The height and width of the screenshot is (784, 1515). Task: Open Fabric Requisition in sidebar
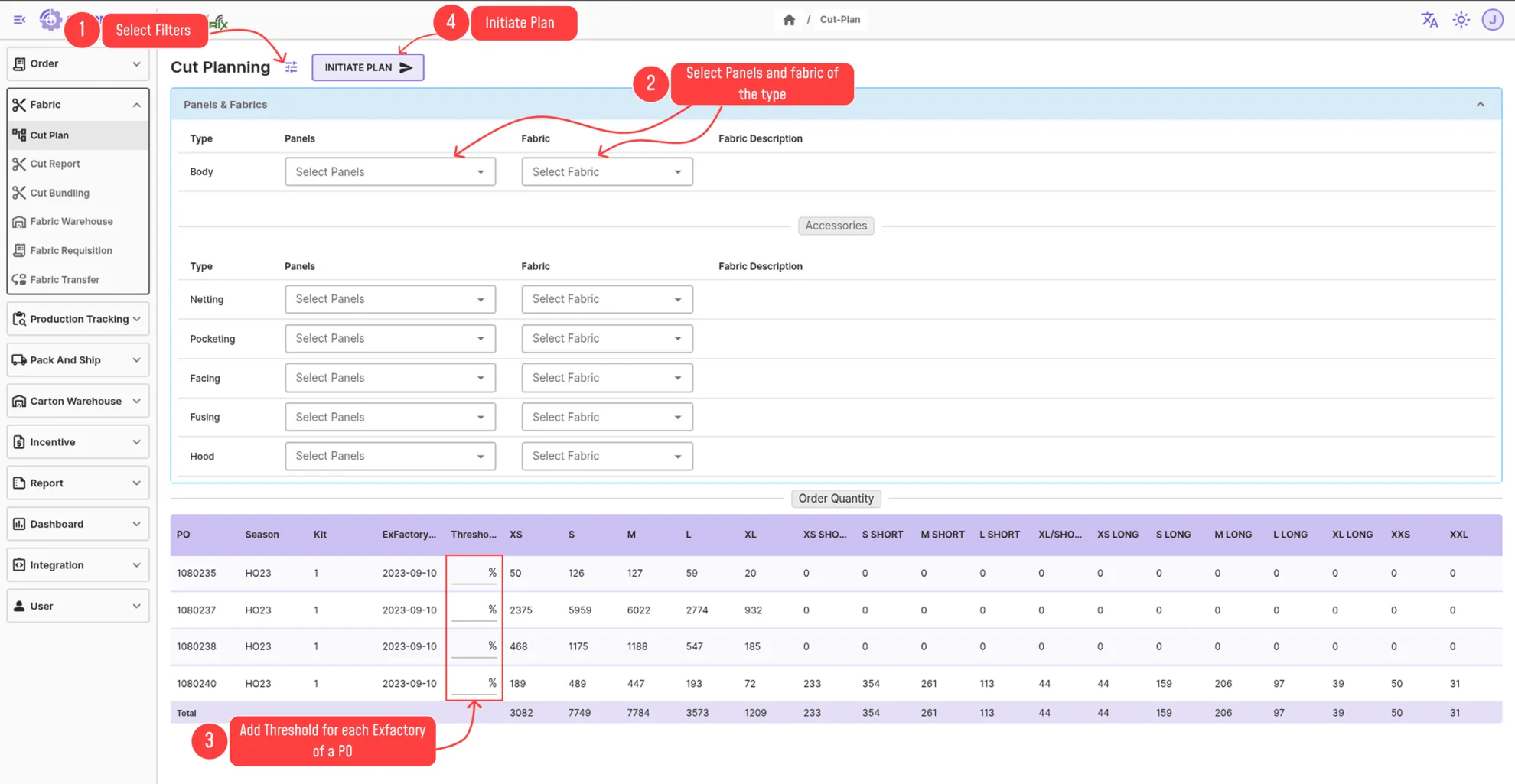[x=71, y=251]
